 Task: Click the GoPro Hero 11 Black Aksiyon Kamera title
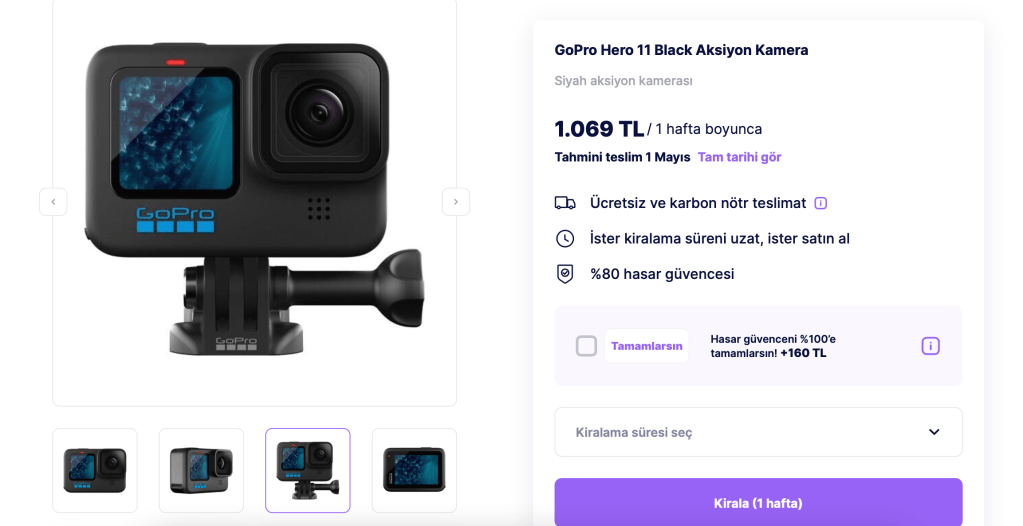click(x=681, y=50)
